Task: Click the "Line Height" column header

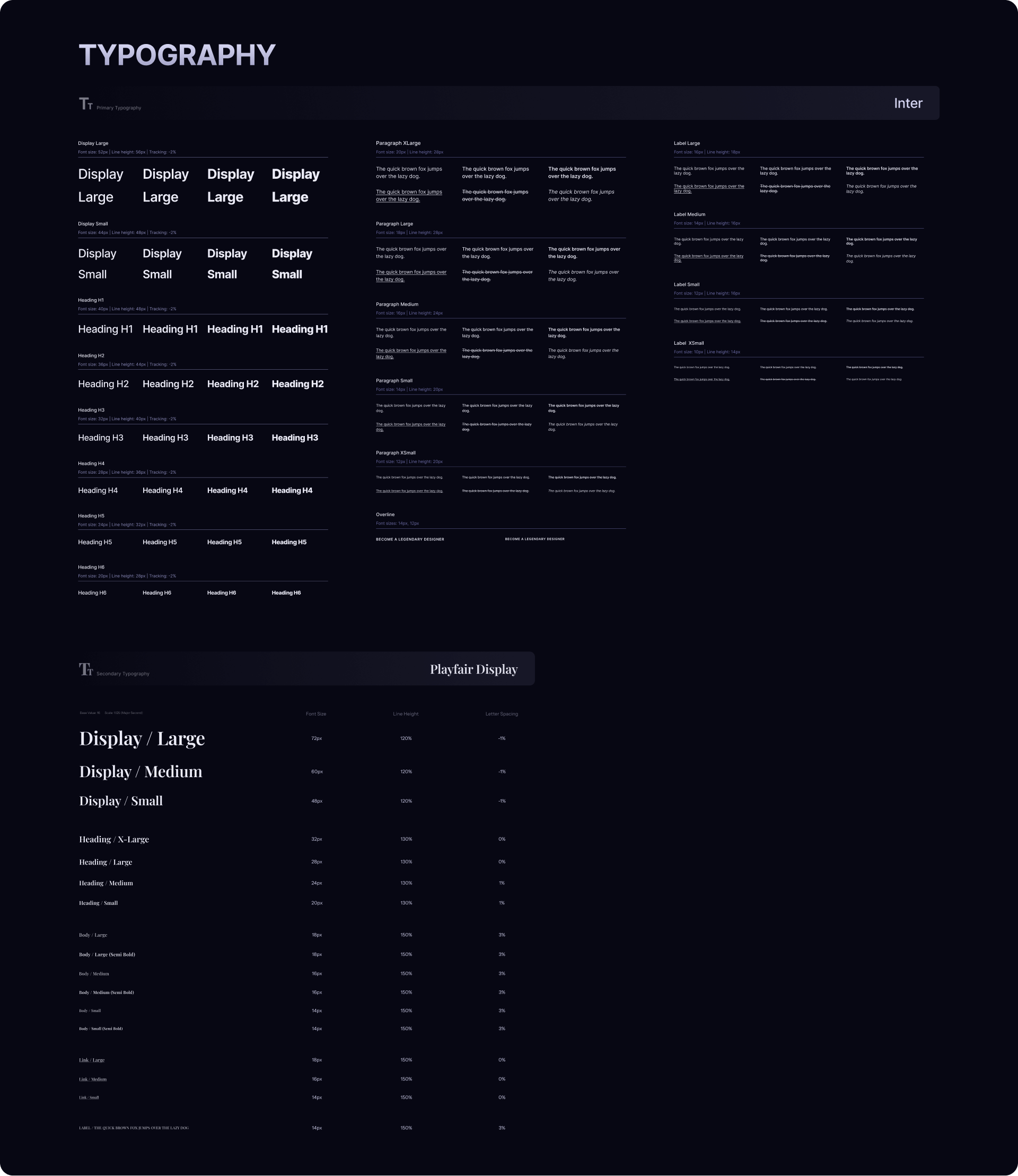Action: pos(406,714)
